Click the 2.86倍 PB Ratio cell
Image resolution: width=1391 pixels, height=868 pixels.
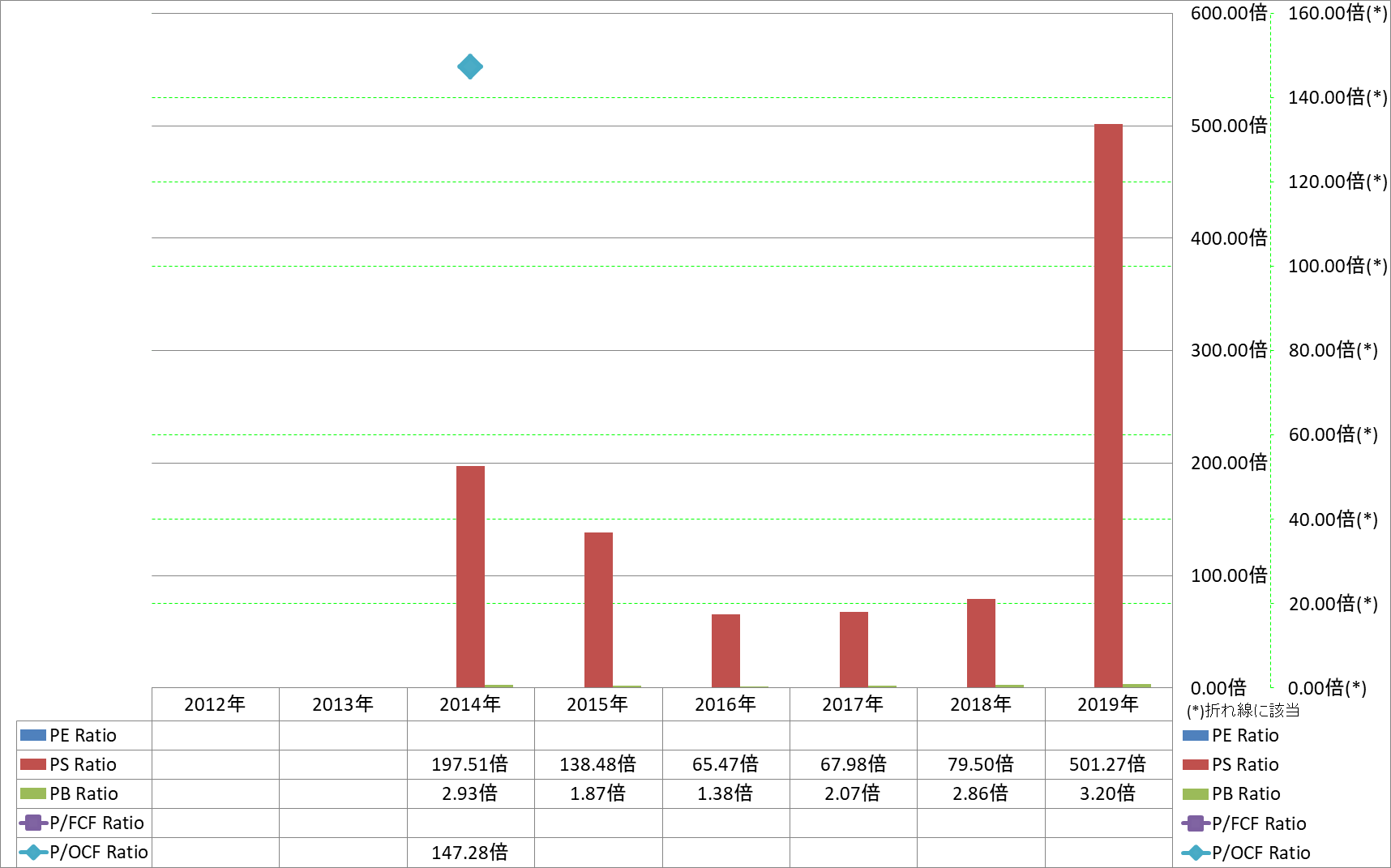pos(981,793)
